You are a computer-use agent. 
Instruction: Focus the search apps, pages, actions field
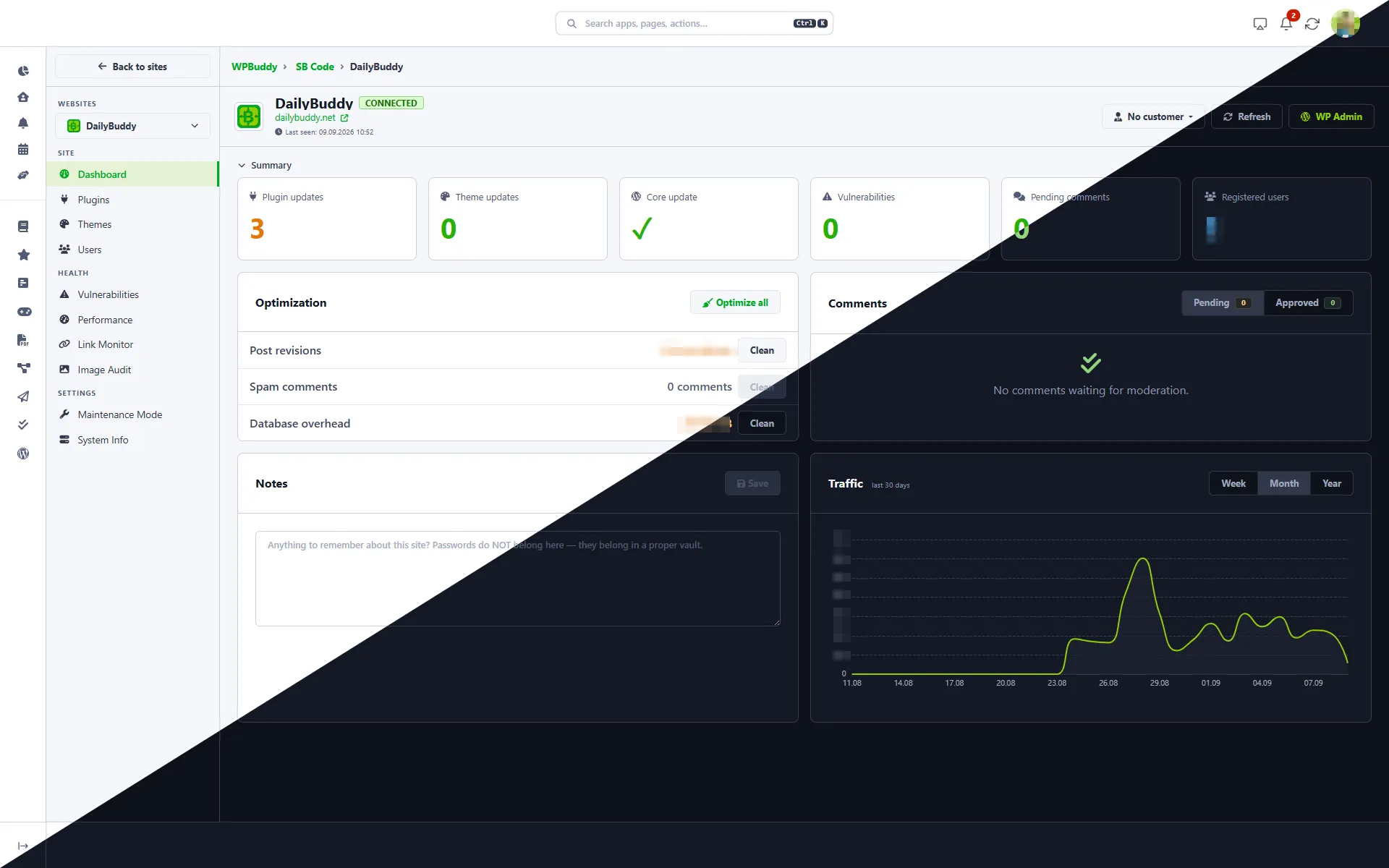coord(694,23)
